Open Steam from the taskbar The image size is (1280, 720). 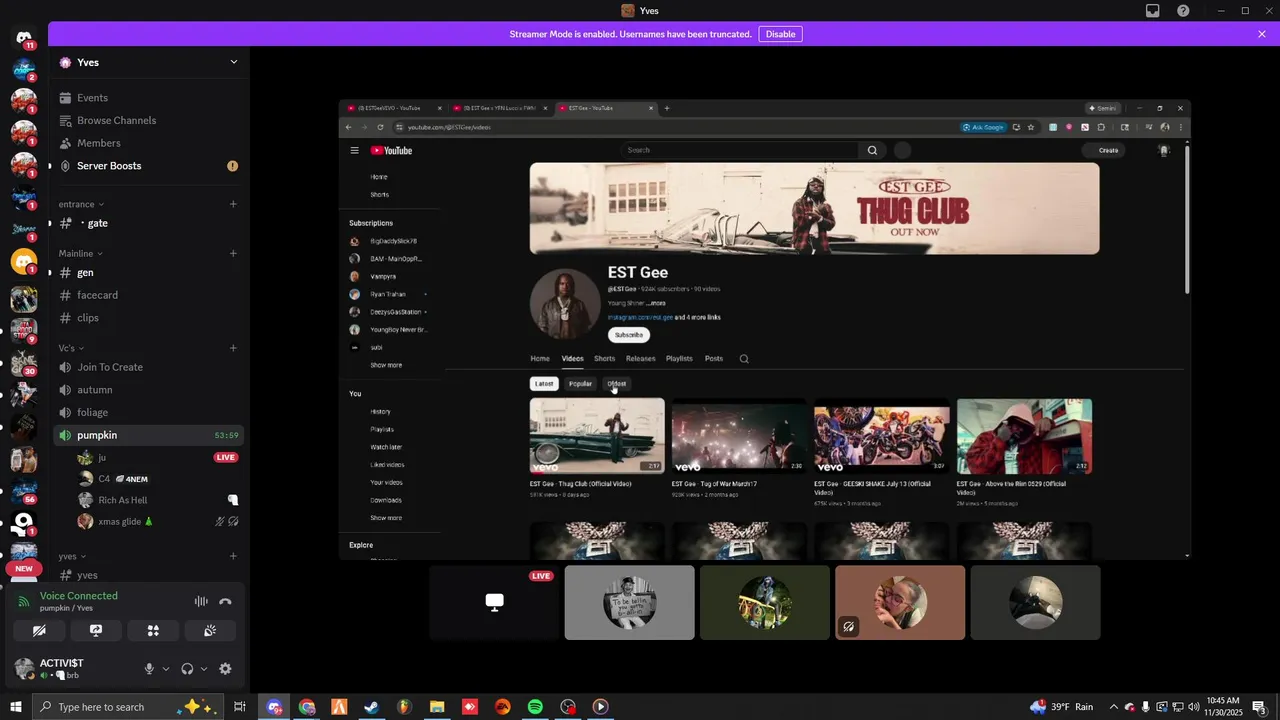click(371, 707)
